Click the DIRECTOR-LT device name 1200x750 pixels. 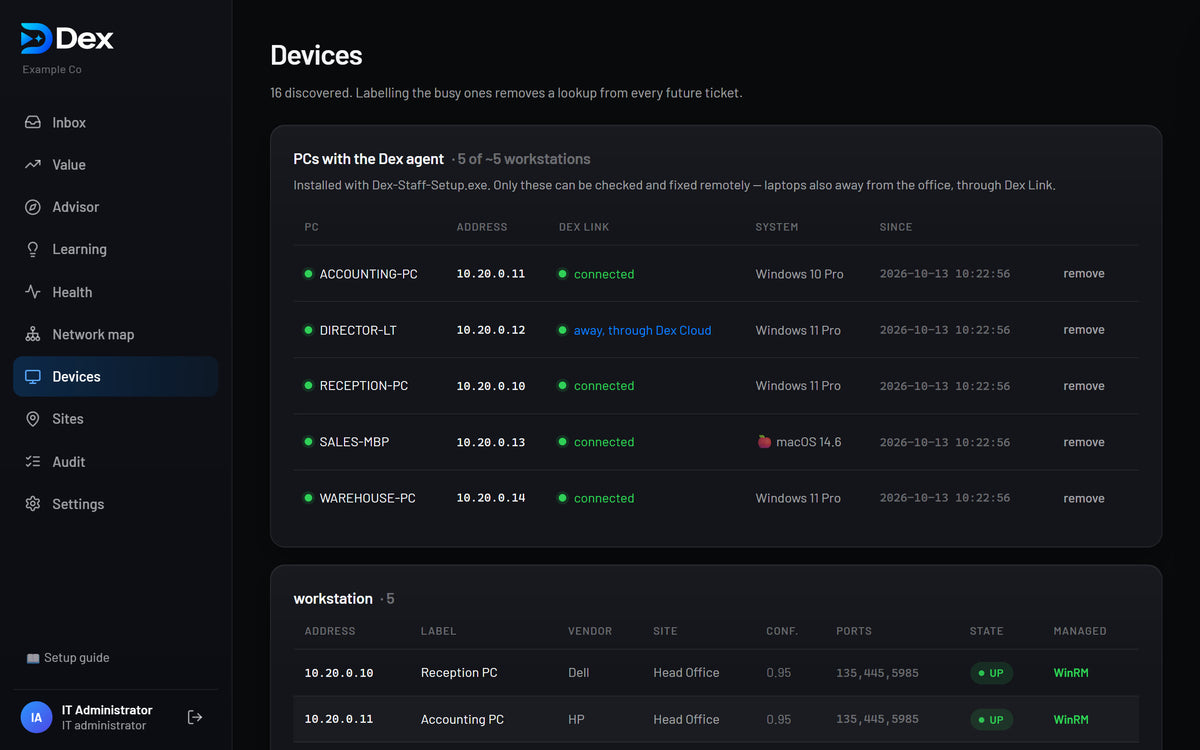tap(358, 330)
